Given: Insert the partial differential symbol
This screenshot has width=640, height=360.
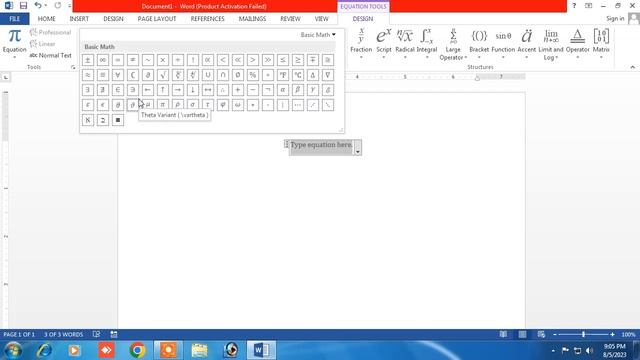Looking at the screenshot, I should coord(148,75).
